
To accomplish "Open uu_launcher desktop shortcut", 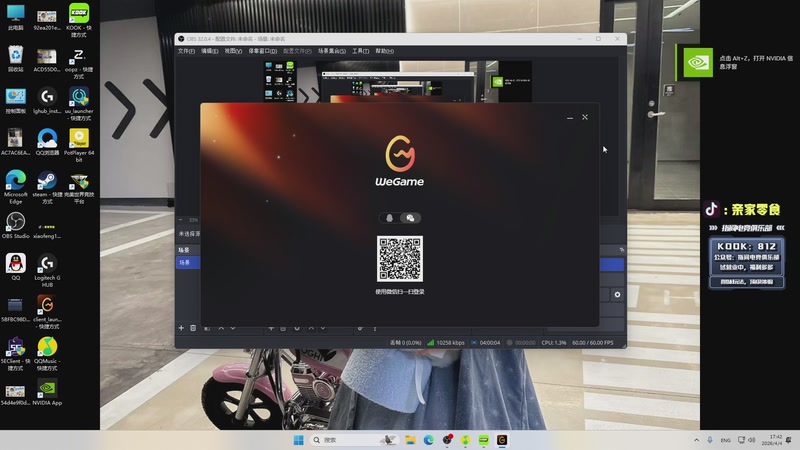I will point(79,104).
